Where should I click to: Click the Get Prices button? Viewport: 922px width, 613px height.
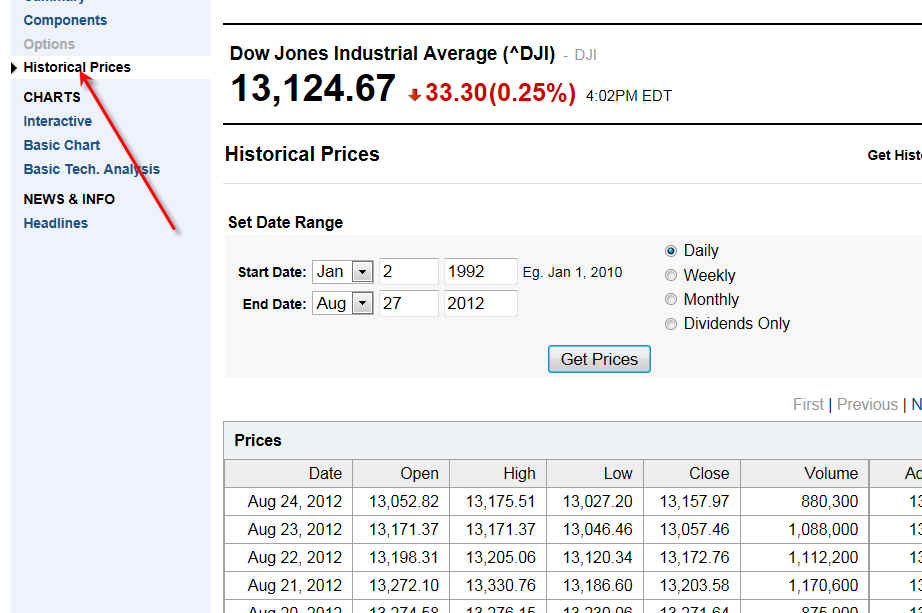coord(599,359)
